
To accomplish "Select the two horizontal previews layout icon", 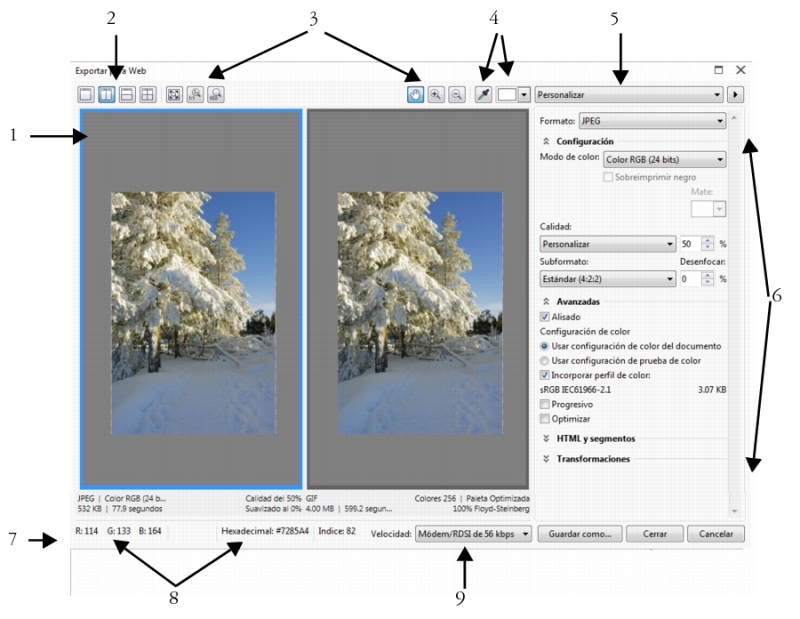I will pyautogui.click(x=126, y=95).
